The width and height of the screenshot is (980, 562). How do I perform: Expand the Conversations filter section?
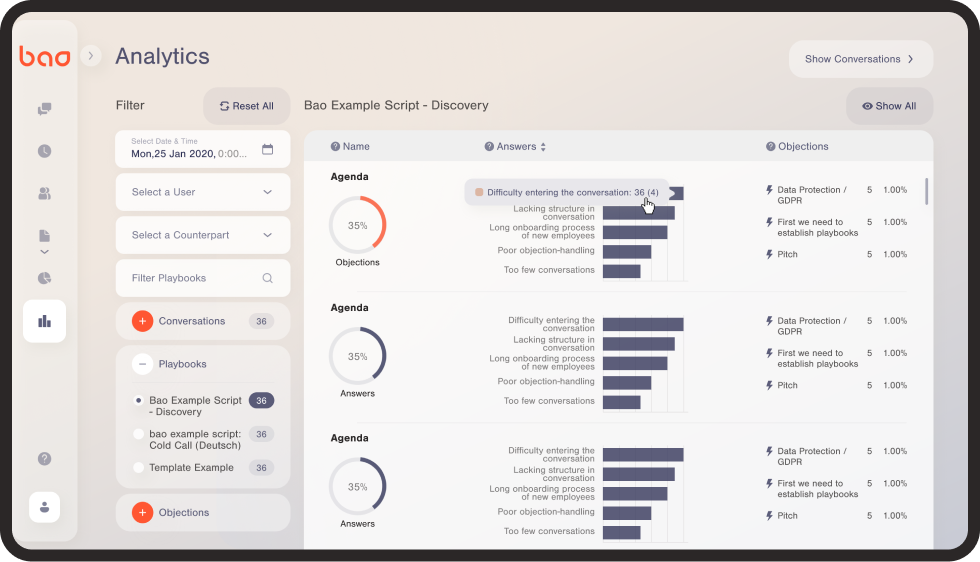142,321
